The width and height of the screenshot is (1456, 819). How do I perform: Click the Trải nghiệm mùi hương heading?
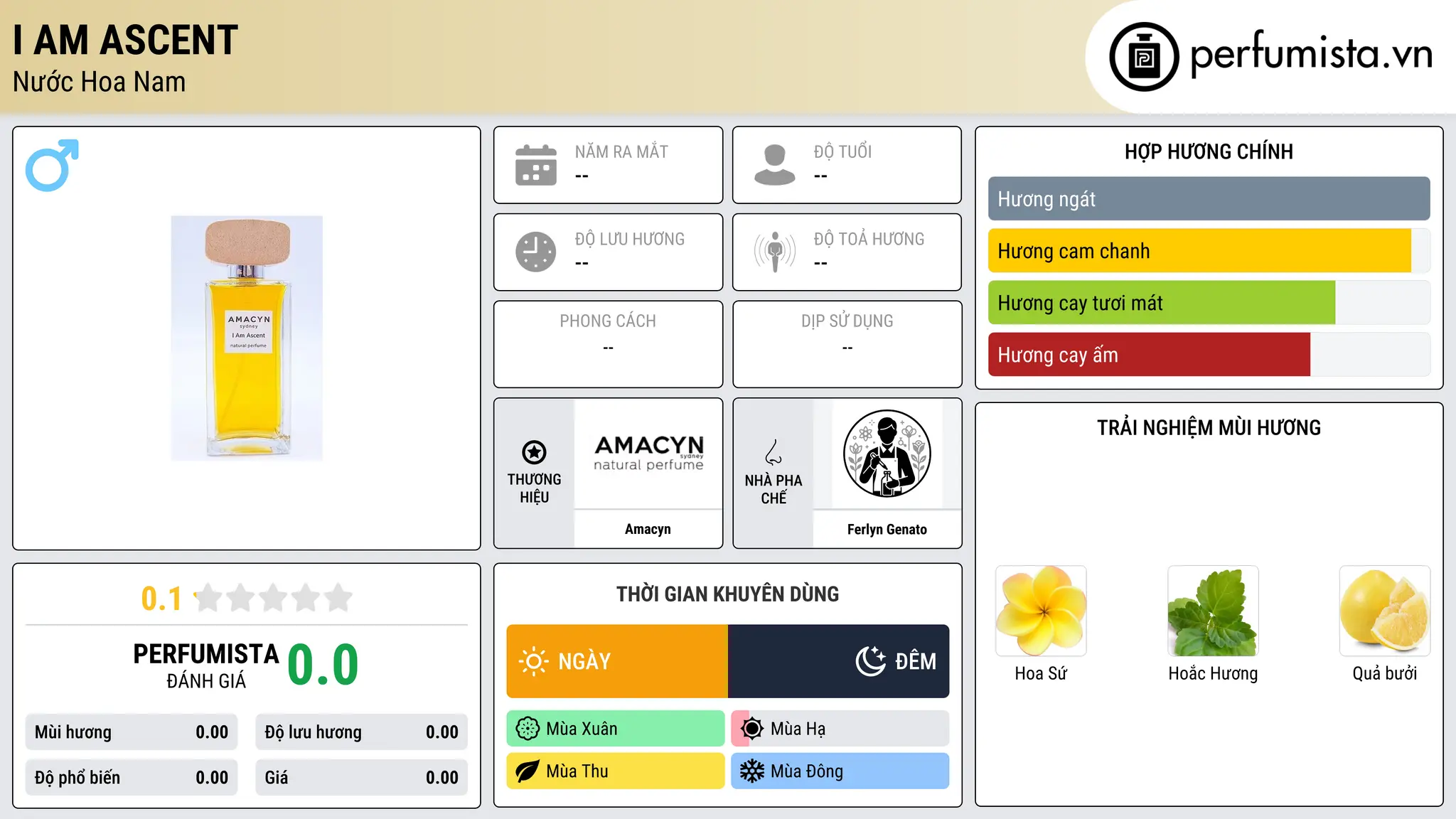coord(1209,427)
